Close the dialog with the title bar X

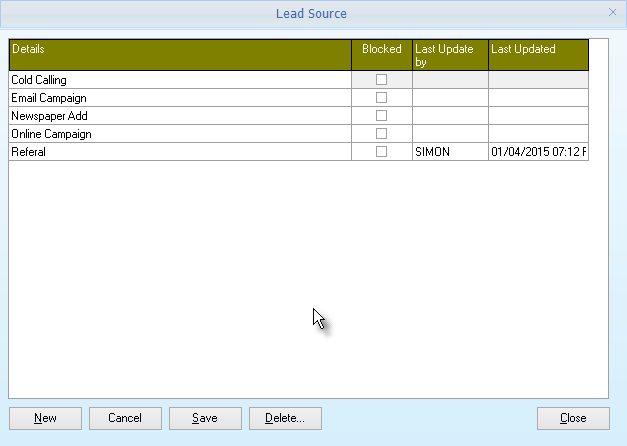click(612, 13)
